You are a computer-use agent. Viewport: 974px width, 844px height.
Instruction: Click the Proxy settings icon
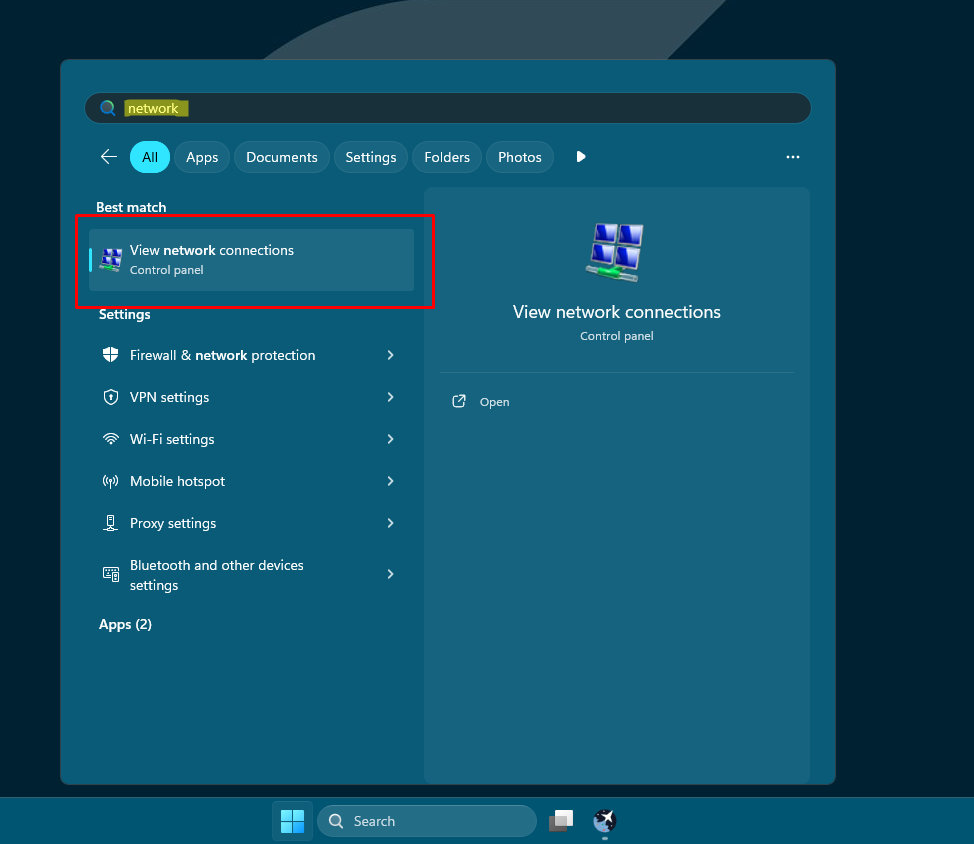pyautogui.click(x=110, y=523)
